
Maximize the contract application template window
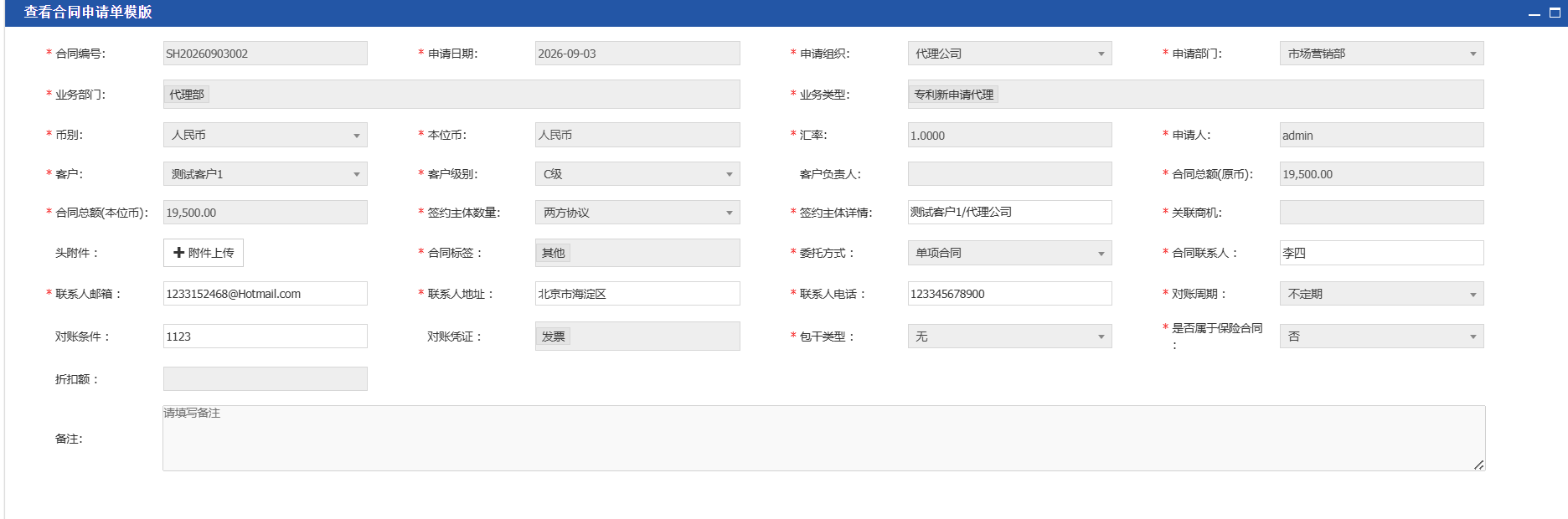(x=1555, y=13)
